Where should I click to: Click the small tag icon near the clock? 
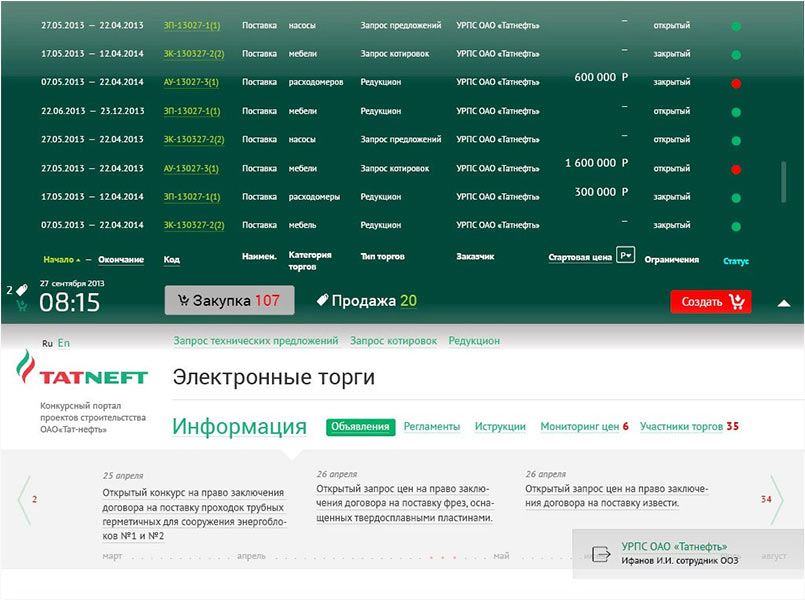[22, 290]
